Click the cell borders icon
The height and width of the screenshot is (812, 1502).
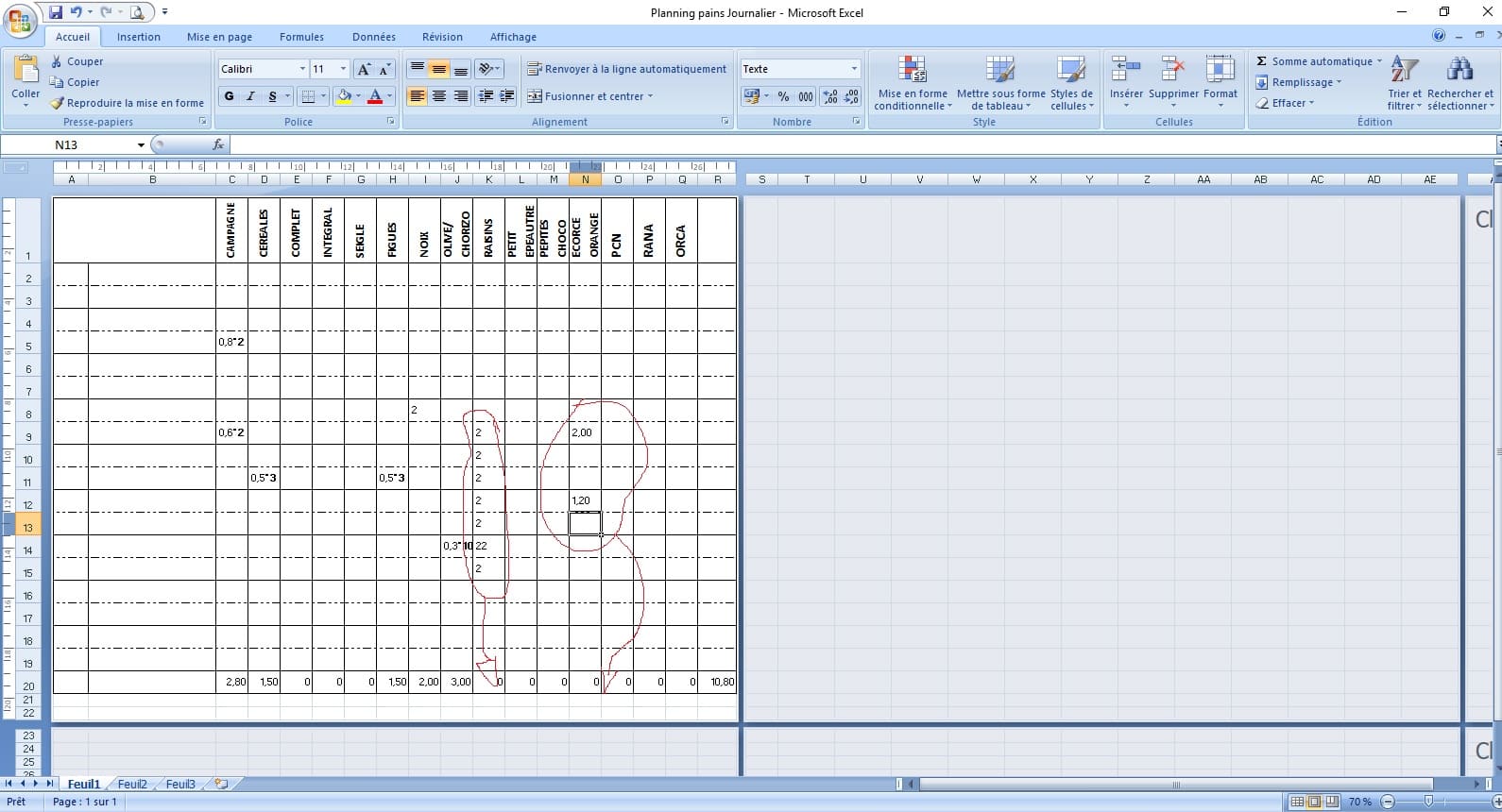[x=307, y=96]
